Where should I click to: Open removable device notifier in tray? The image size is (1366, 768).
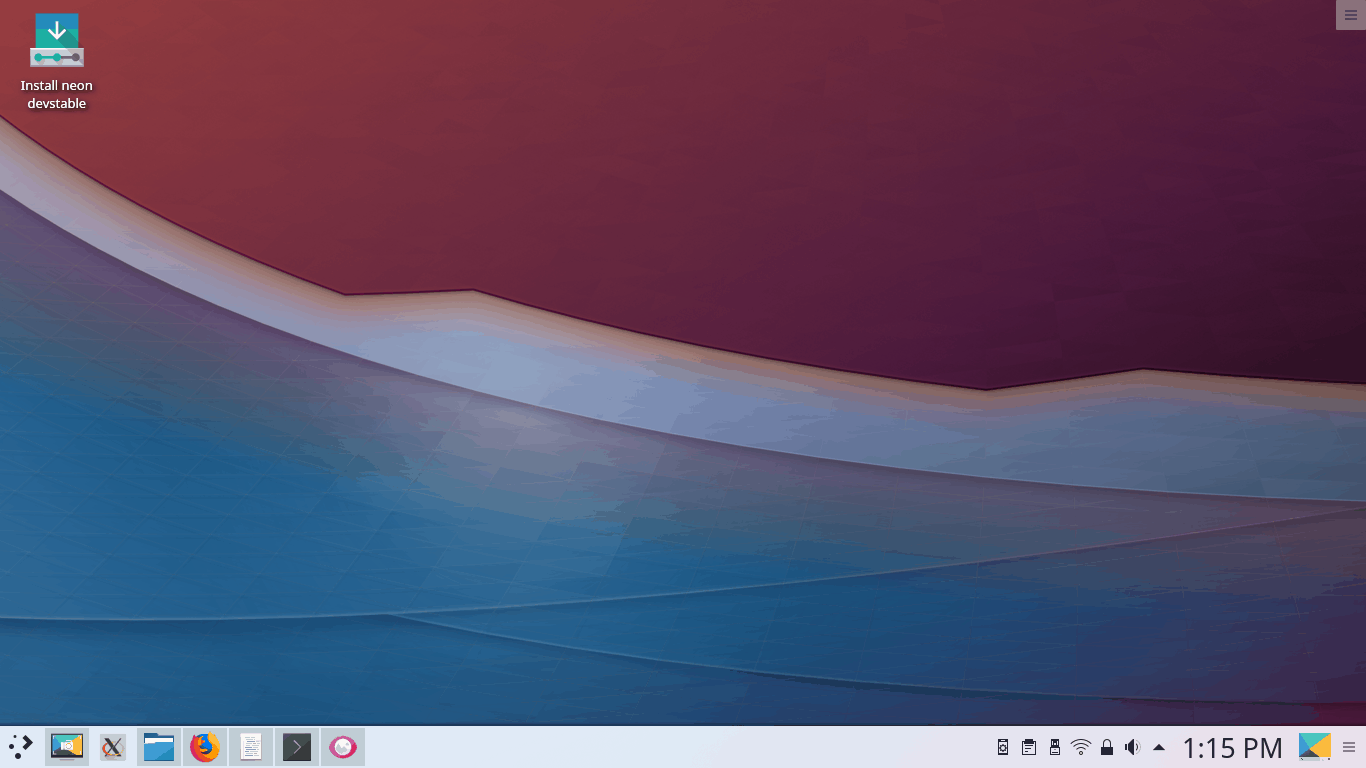click(x=1055, y=747)
